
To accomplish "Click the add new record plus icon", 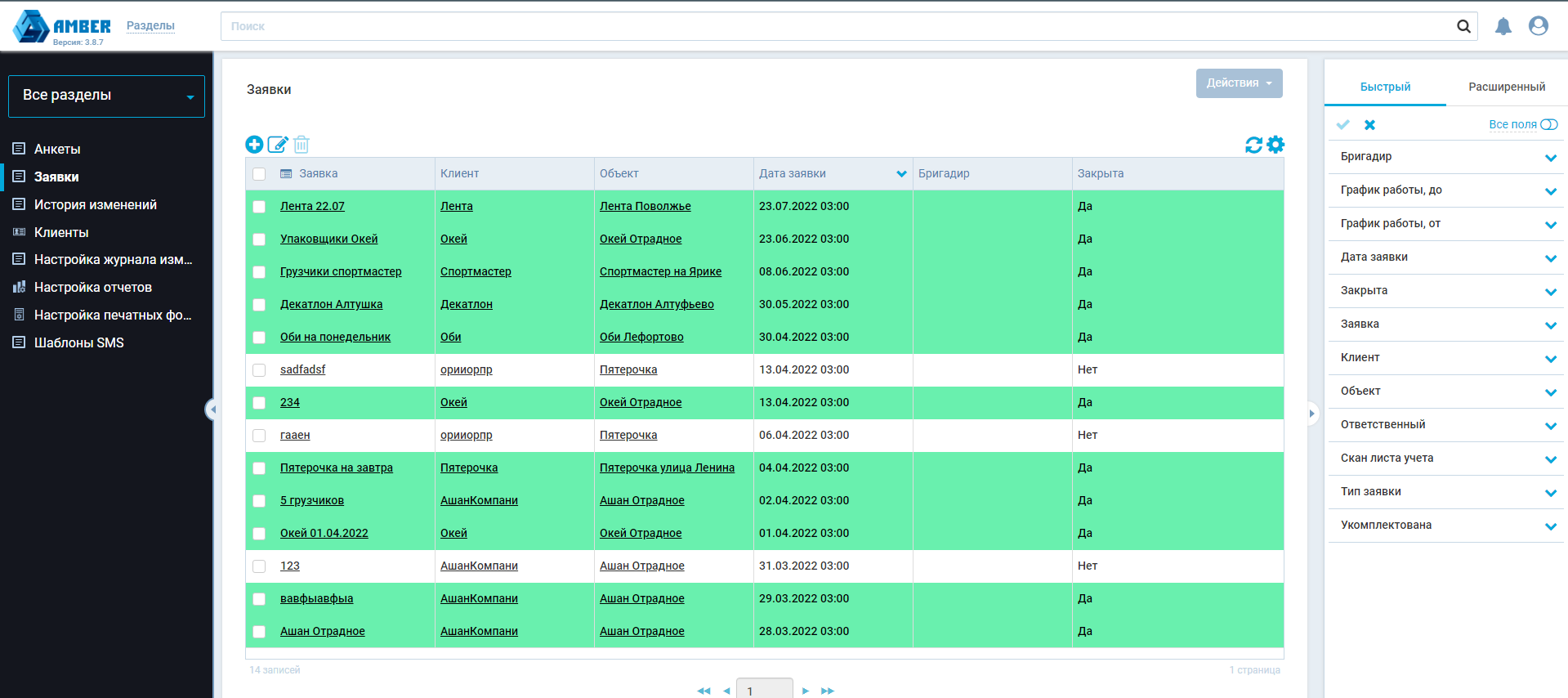I will (x=254, y=145).
